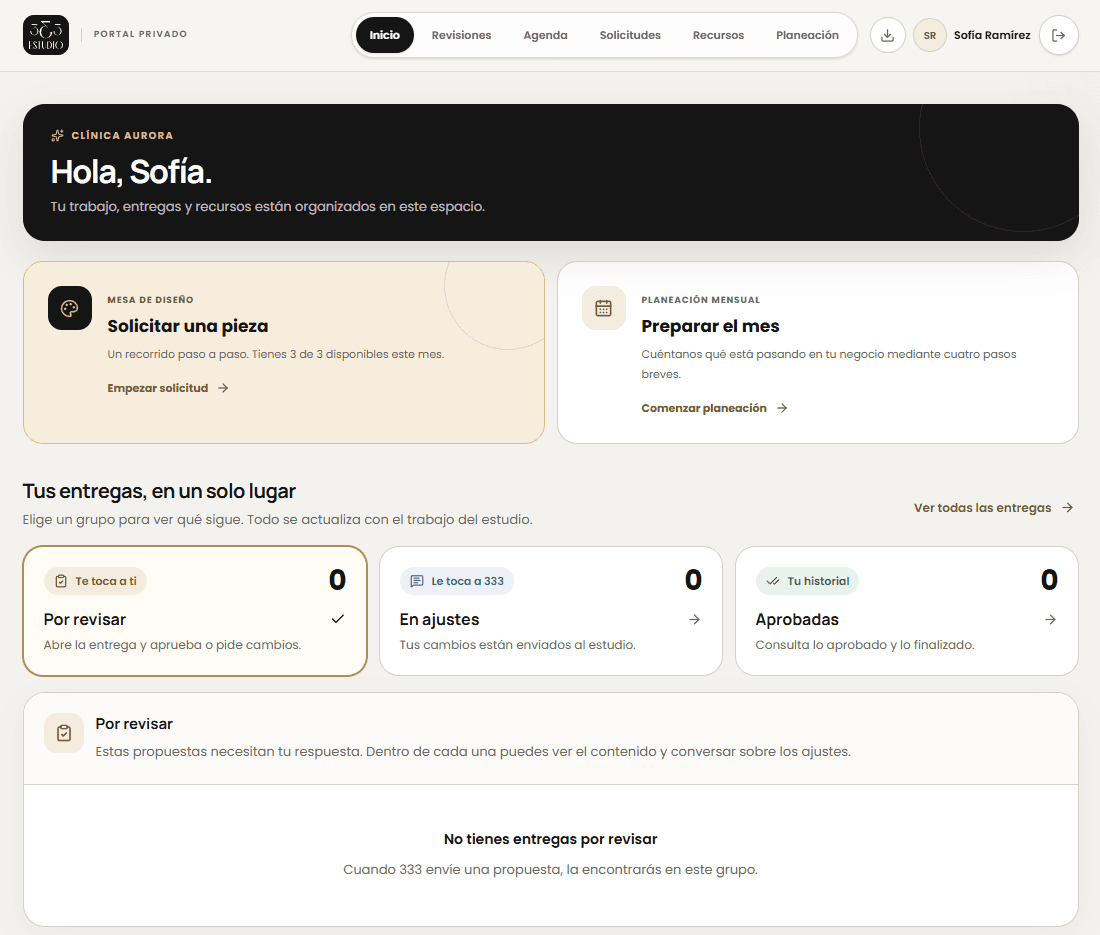Click the 333 Estudio logo
The width and height of the screenshot is (1100, 935).
tap(46, 35)
